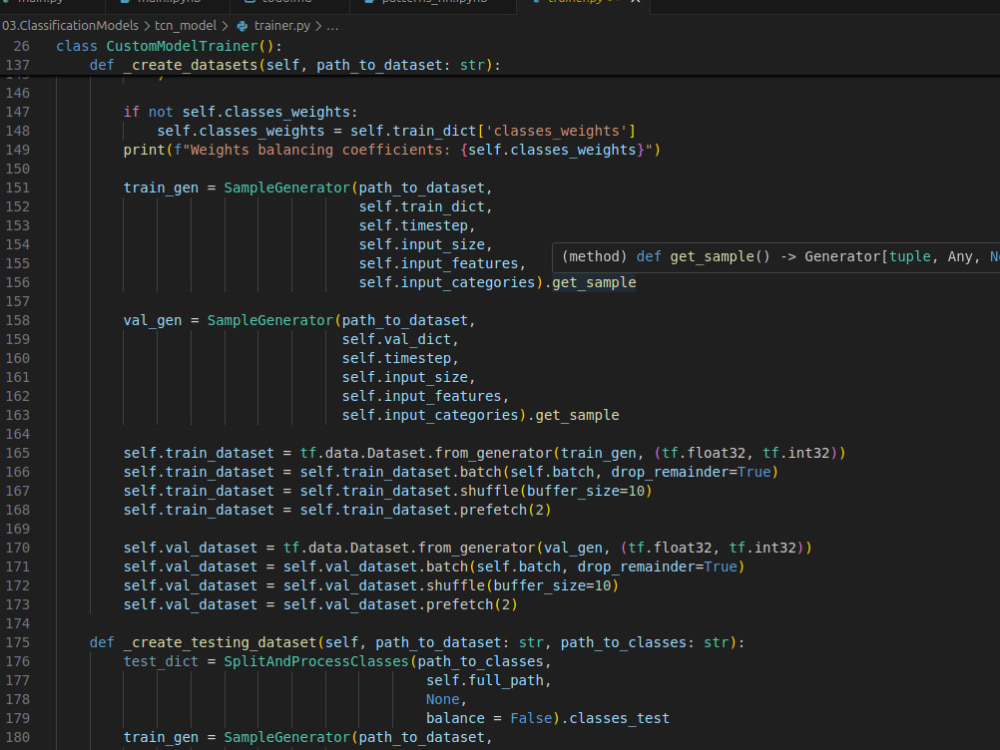Click balance = False on line 179
The height and width of the screenshot is (750, 1000).
coord(489,718)
